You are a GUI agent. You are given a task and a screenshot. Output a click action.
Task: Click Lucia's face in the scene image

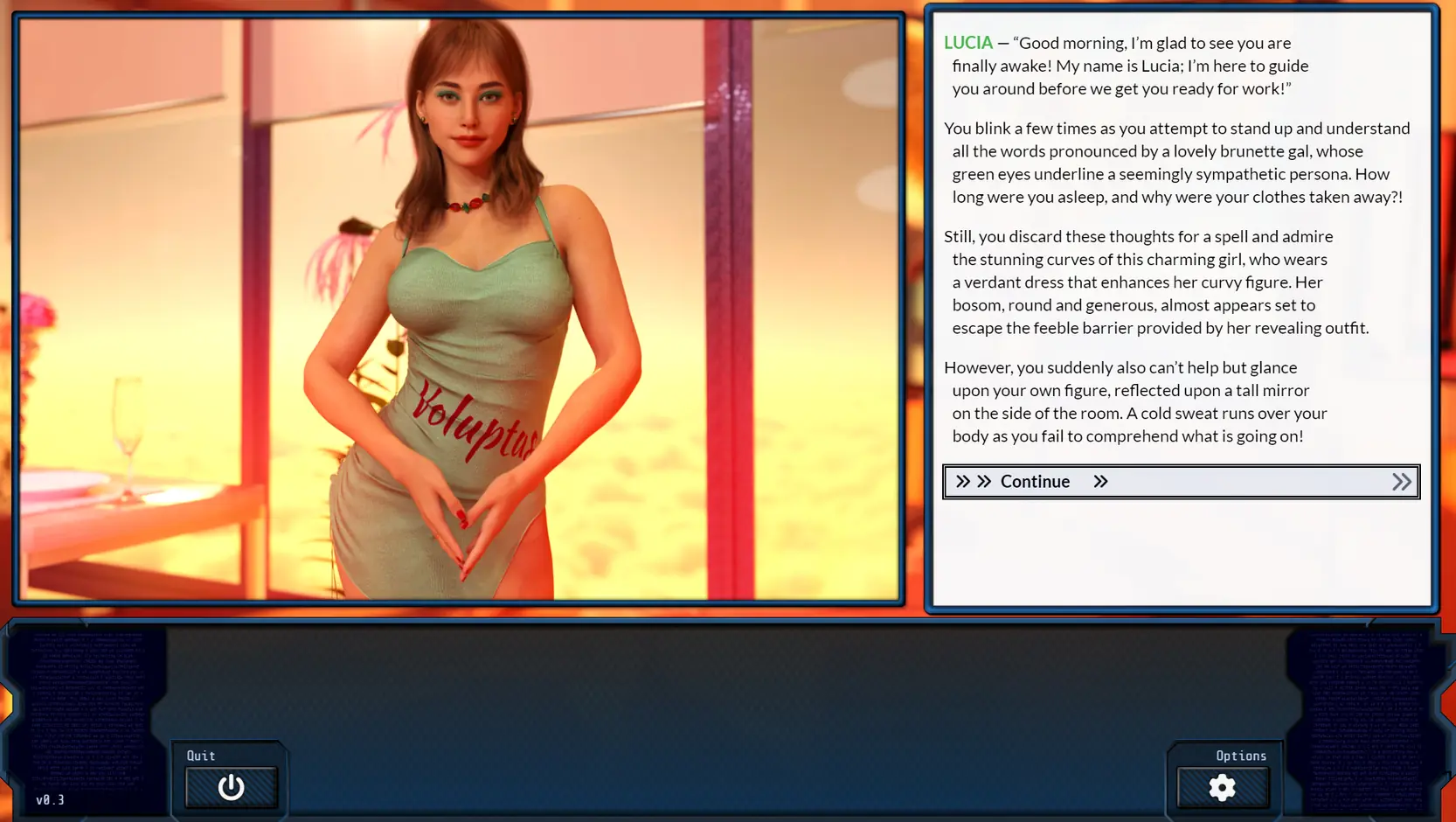tap(470, 105)
